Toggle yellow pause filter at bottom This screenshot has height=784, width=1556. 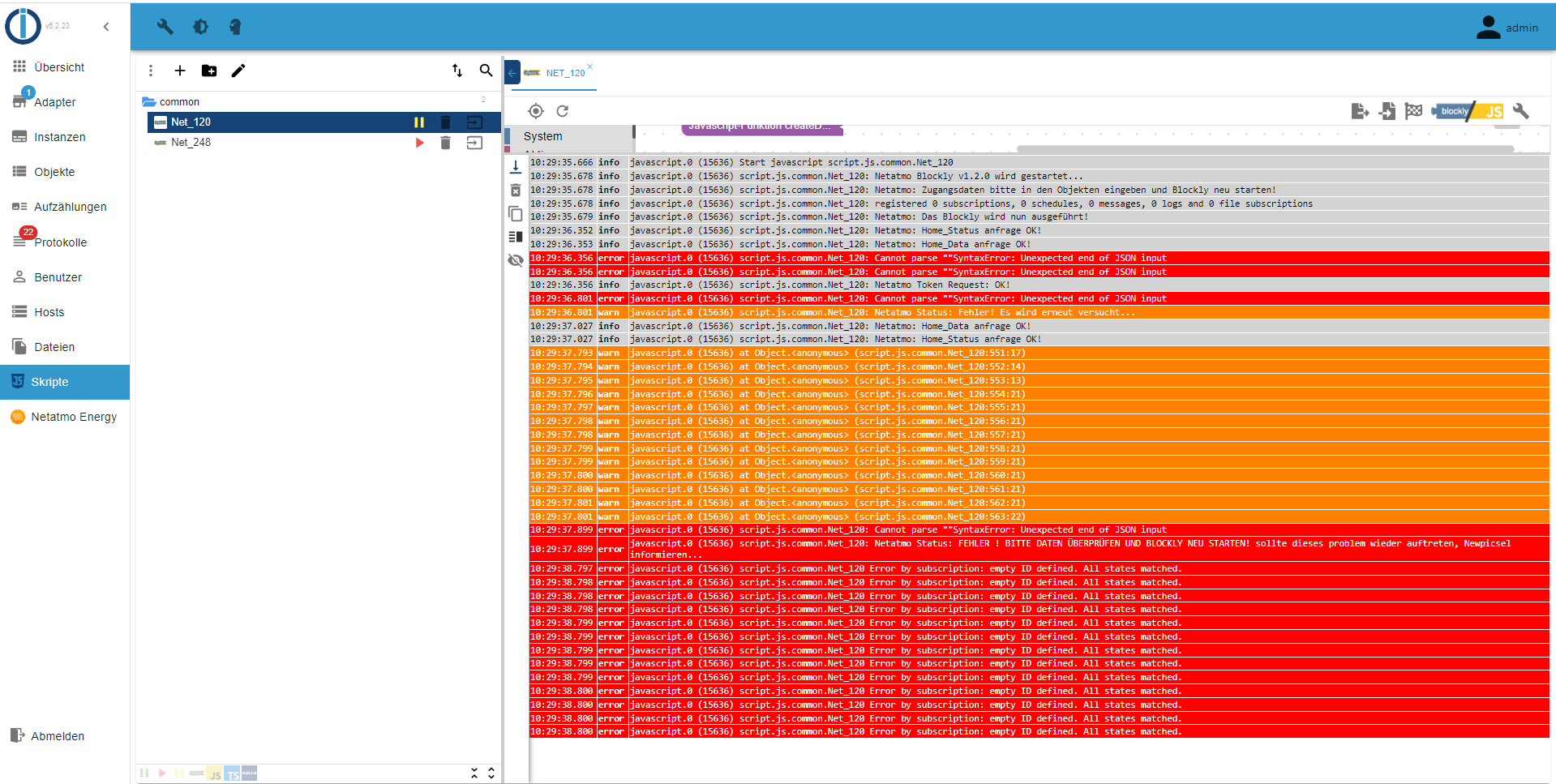point(179,773)
